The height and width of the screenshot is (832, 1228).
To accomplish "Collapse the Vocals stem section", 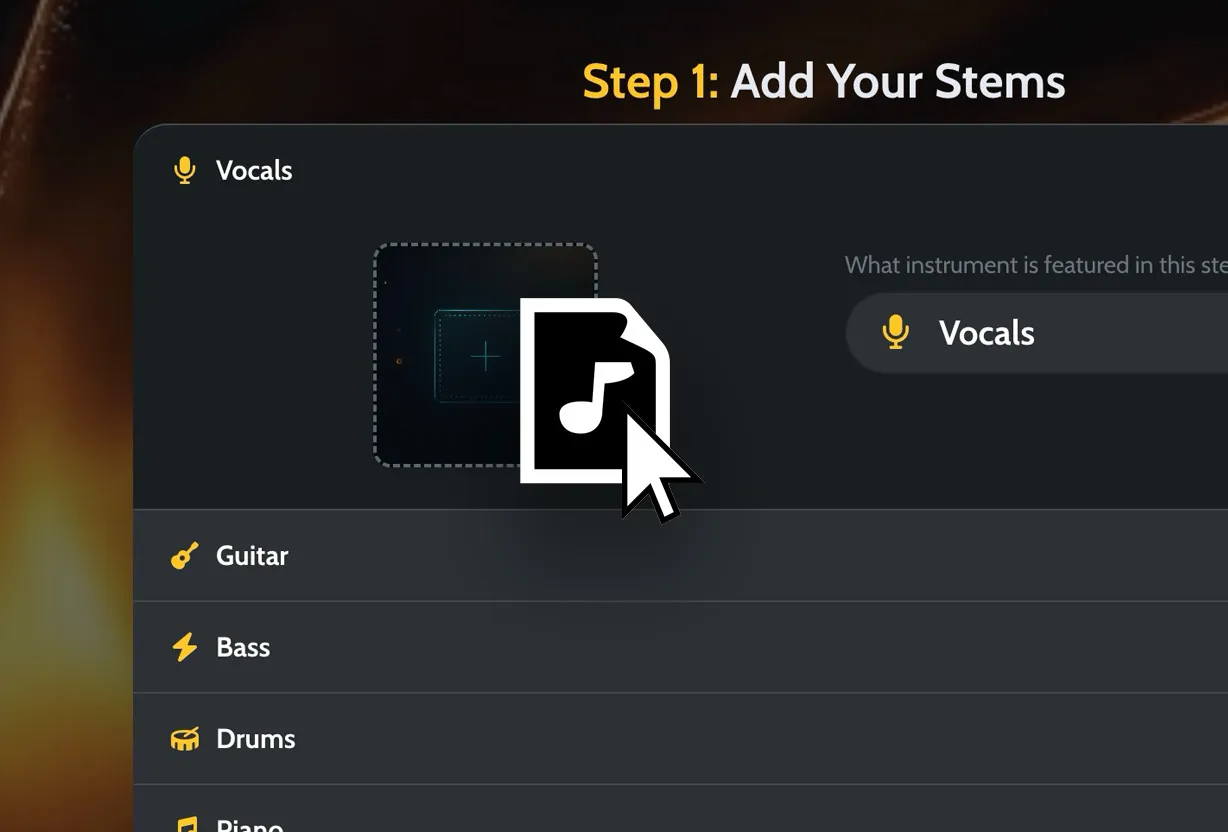I will pyautogui.click(x=254, y=170).
